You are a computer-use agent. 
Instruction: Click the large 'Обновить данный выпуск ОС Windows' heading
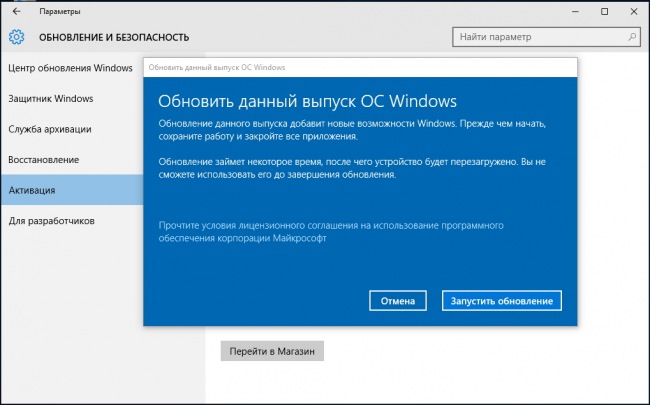pos(307,101)
